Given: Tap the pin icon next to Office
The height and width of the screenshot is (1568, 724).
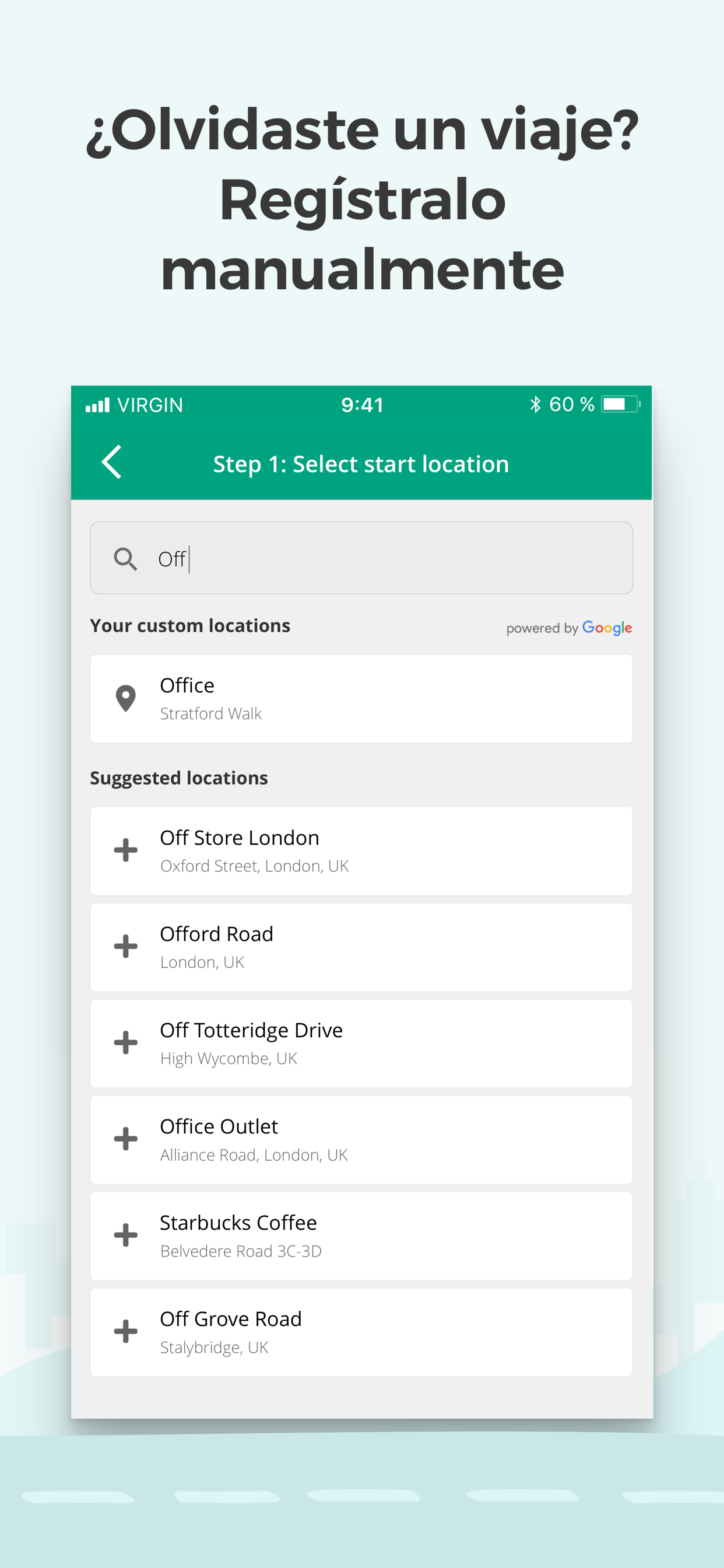Looking at the screenshot, I should (125, 698).
